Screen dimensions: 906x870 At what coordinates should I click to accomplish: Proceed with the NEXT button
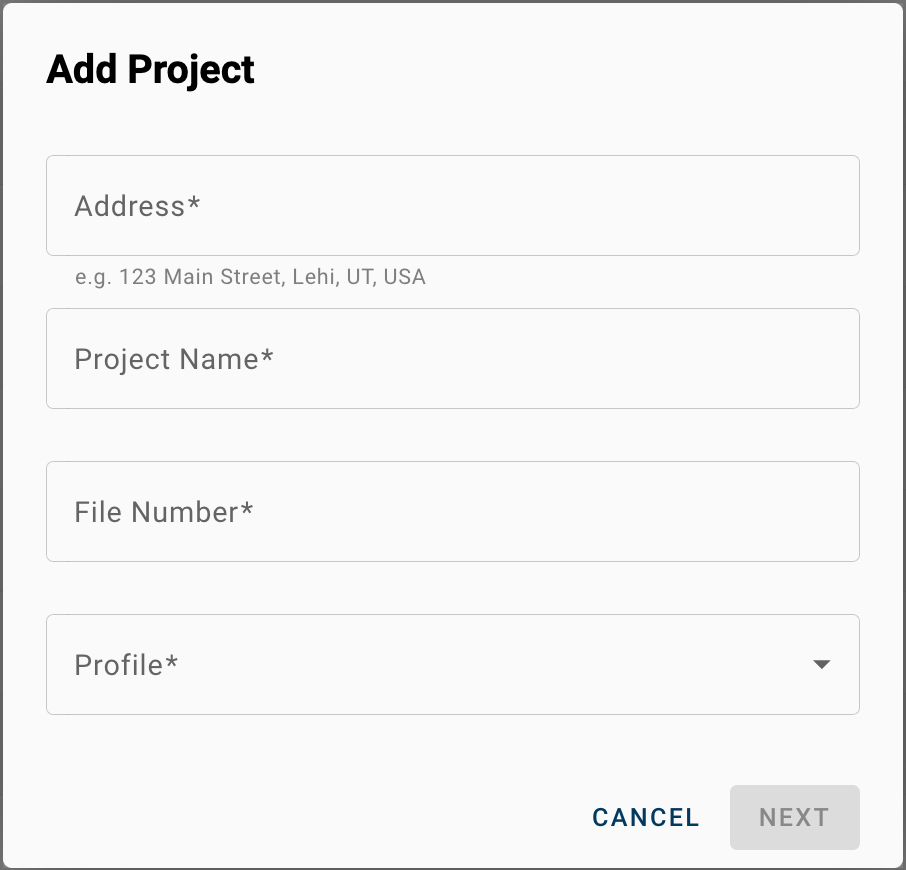(794, 817)
